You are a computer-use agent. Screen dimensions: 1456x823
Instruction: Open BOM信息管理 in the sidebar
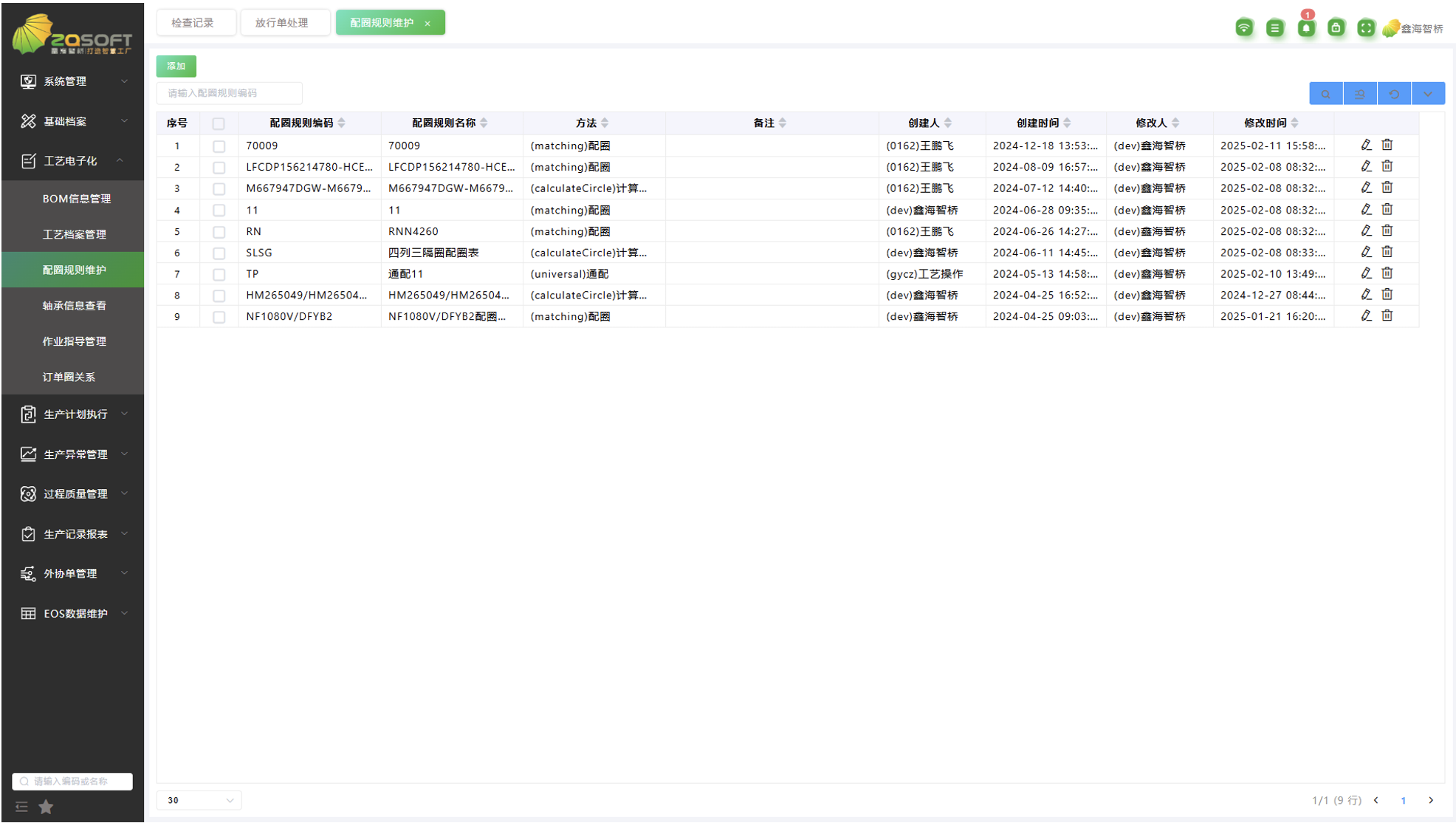(72, 199)
